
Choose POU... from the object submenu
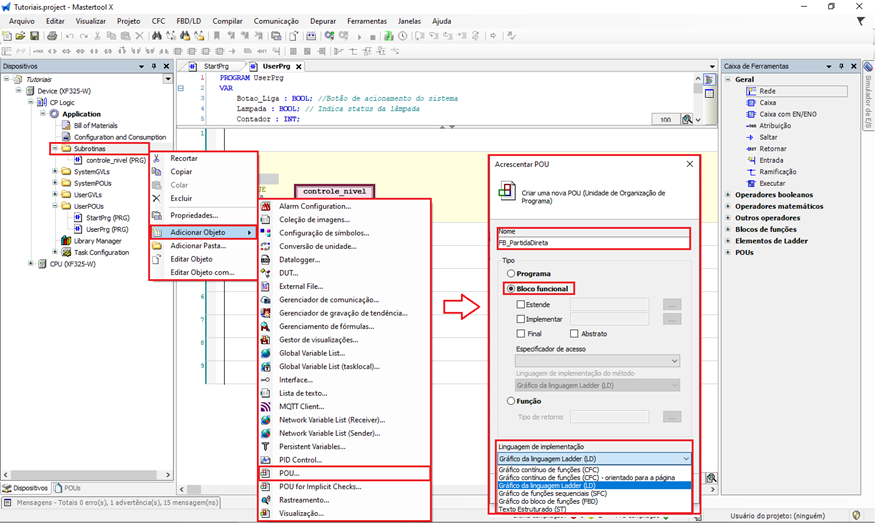click(x=289, y=472)
